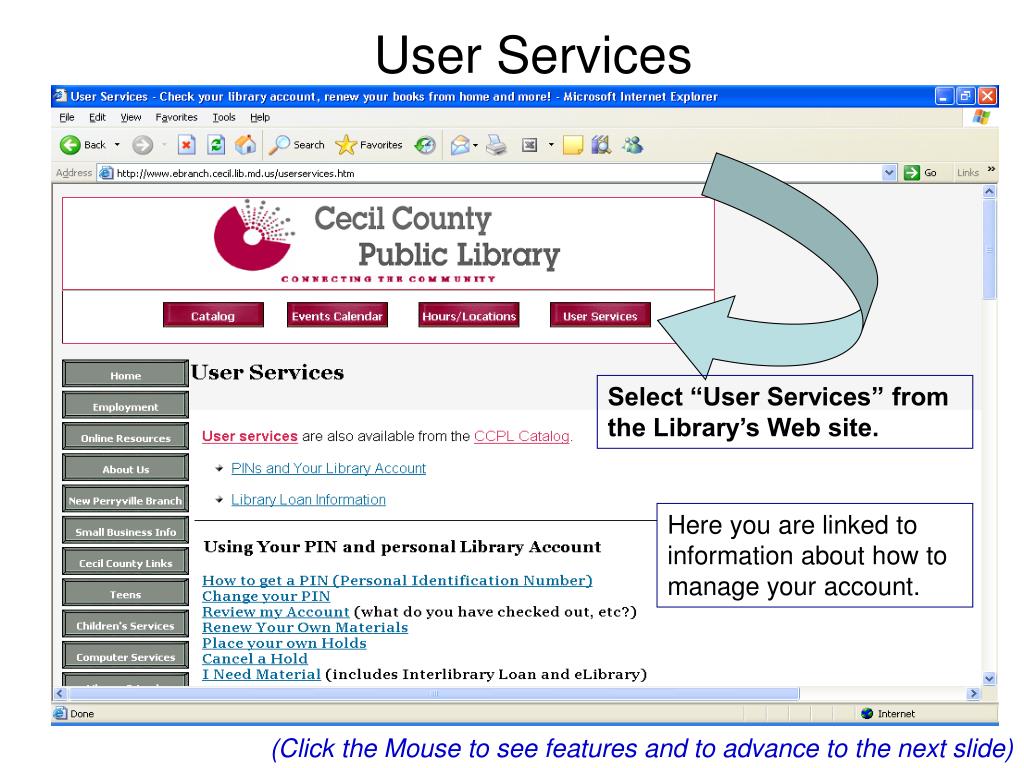Click the Internet zone globe icon
This screenshot has width=1024, height=768.
click(x=867, y=713)
